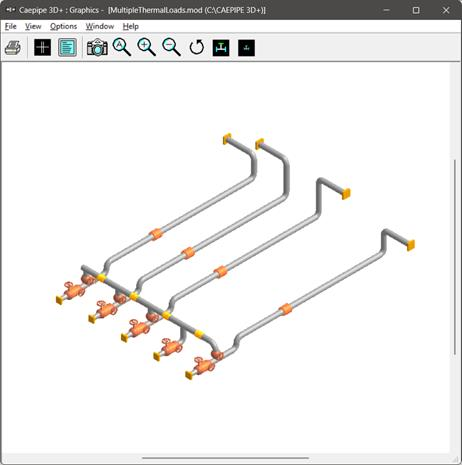Click the printer icon in toolbar
Image resolution: width=462 pixels, height=465 pixels.
[13, 47]
